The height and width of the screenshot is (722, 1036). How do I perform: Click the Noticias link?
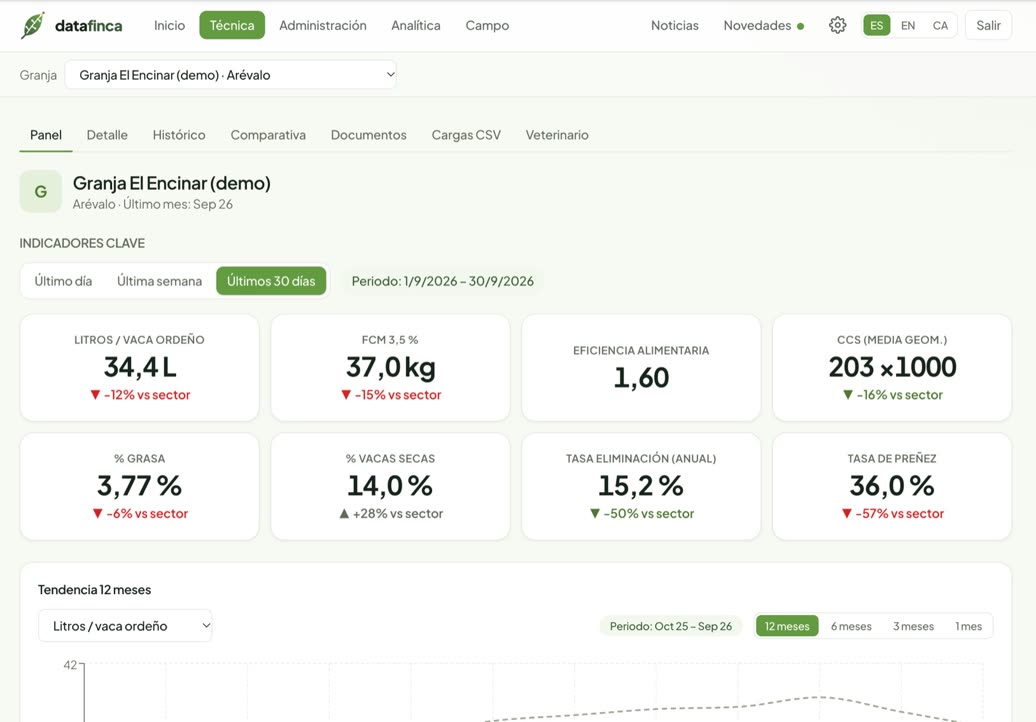click(675, 25)
